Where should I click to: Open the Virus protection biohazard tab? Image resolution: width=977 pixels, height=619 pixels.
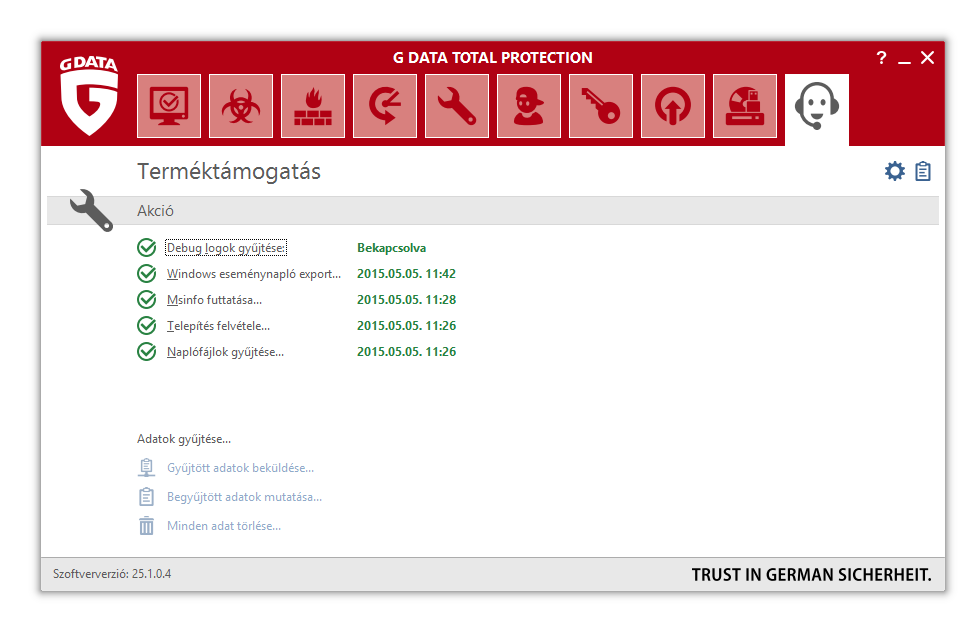241,106
